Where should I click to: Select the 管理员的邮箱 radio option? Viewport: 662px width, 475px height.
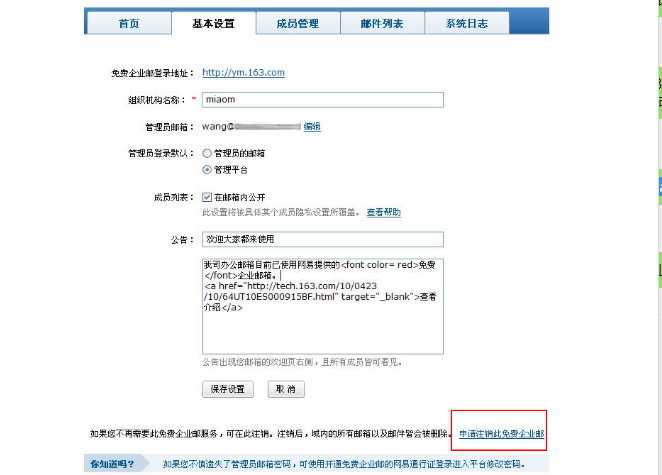point(207,154)
